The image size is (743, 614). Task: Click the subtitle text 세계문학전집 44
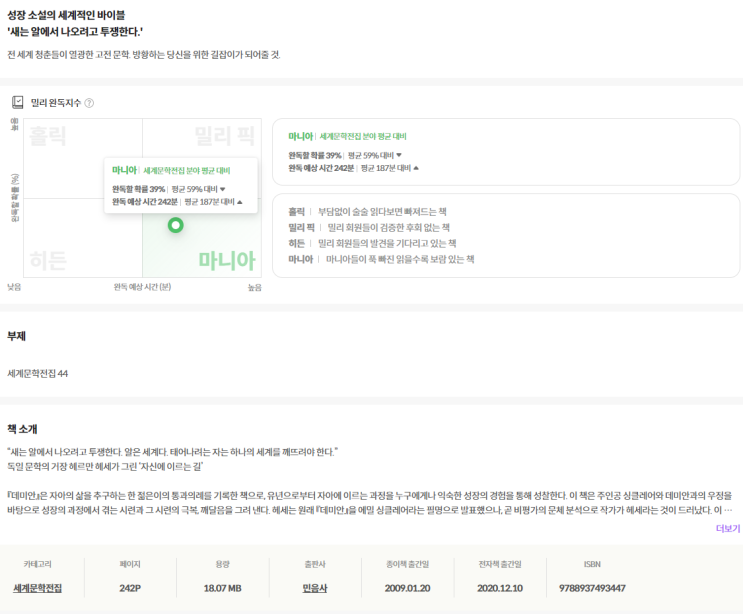[37, 373]
